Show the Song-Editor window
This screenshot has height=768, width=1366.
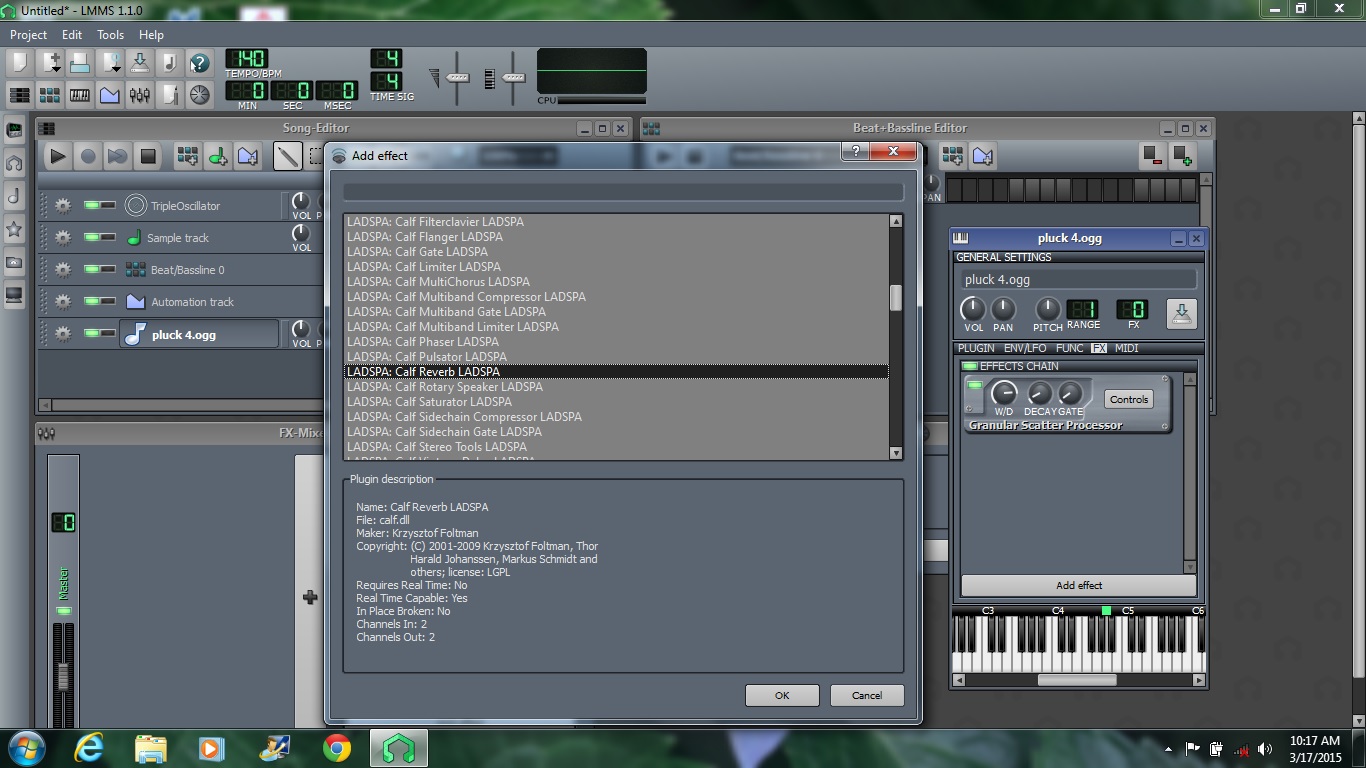19,95
